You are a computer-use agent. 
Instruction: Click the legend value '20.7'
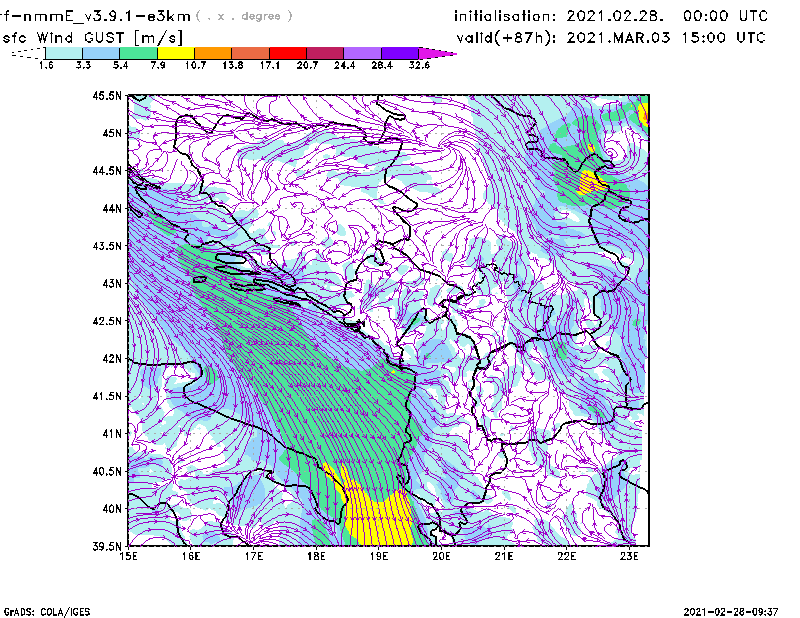(307, 65)
